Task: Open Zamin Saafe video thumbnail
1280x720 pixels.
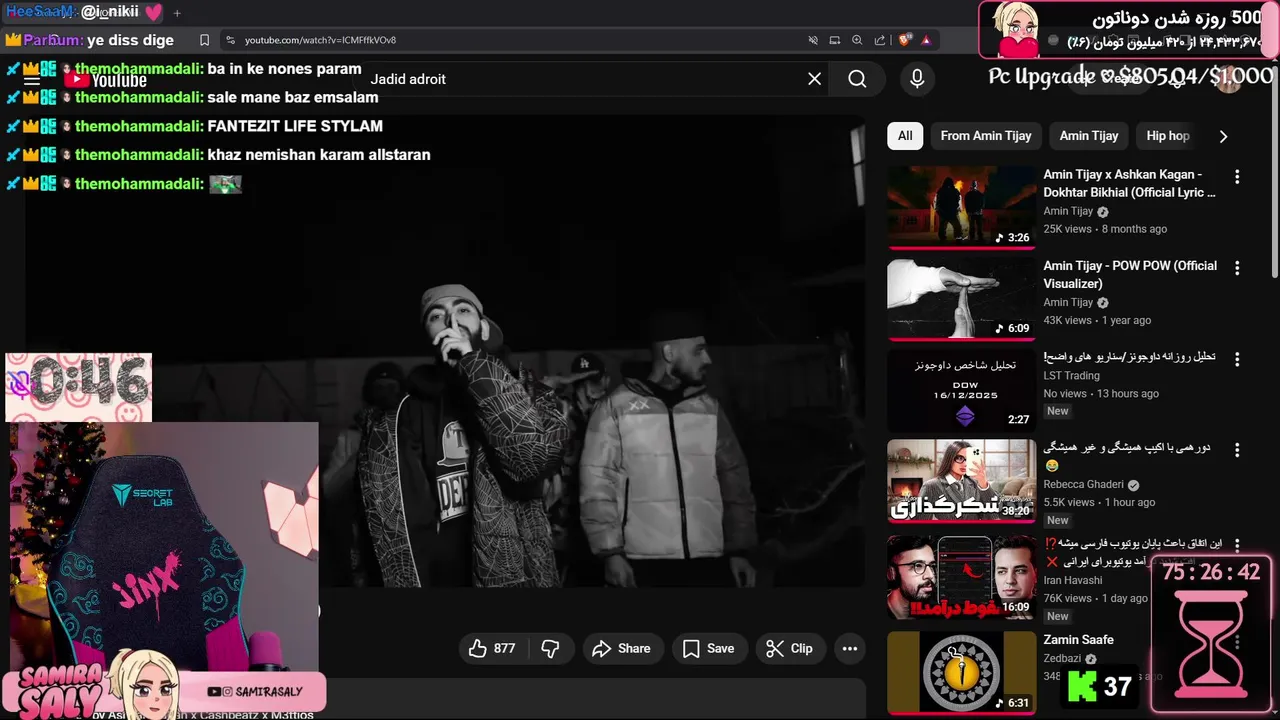Action: [962, 672]
